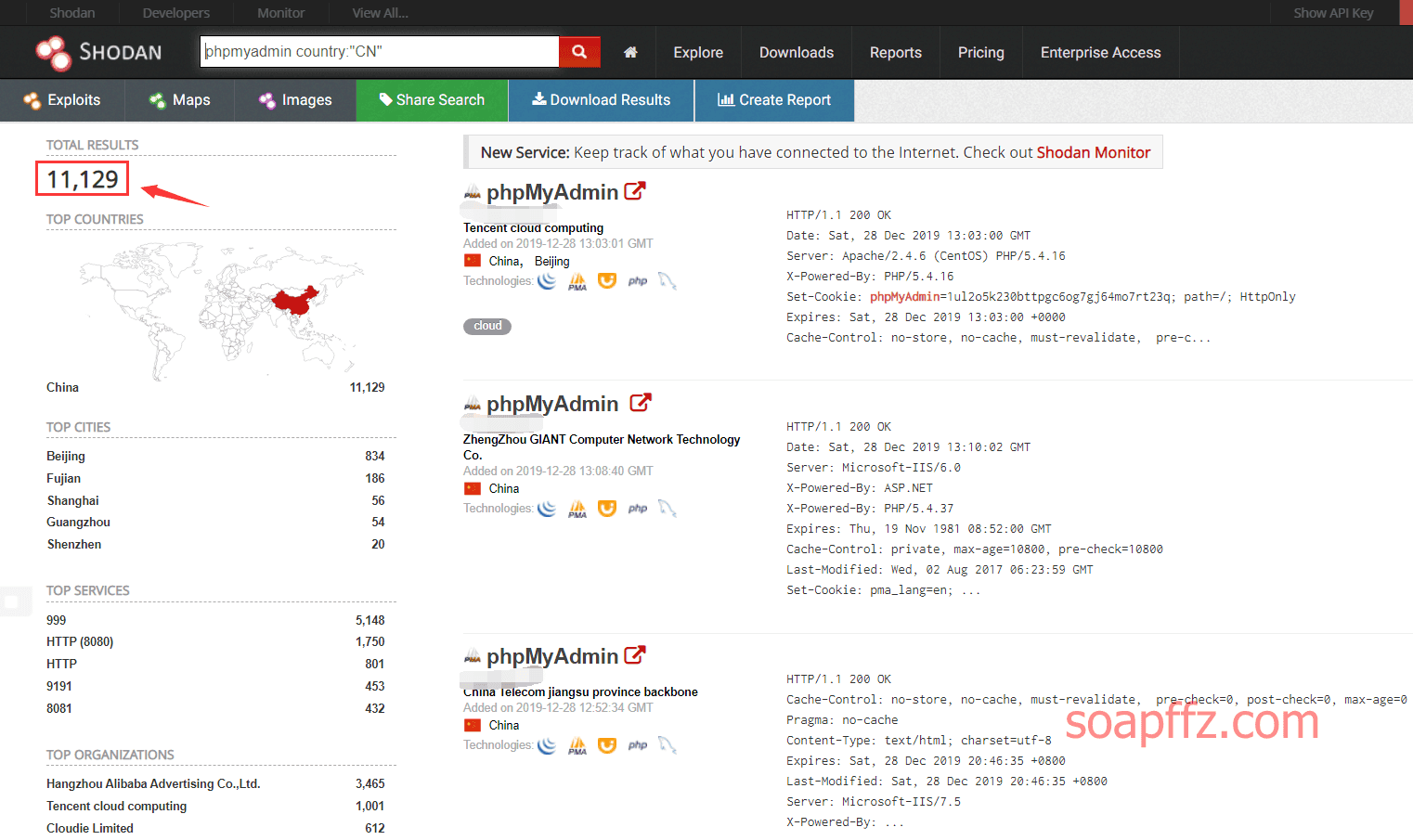This screenshot has width=1413, height=840.
Task: Click PMA technology icon in ZhengZhou GIANT result
Action: (x=577, y=509)
